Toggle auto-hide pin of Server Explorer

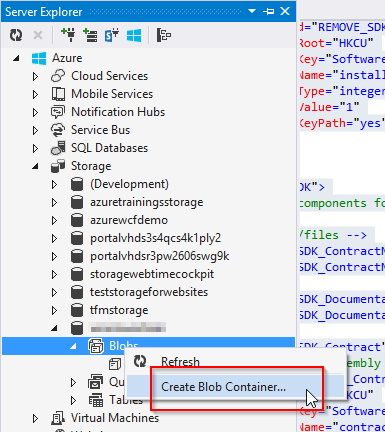coord(269,11)
